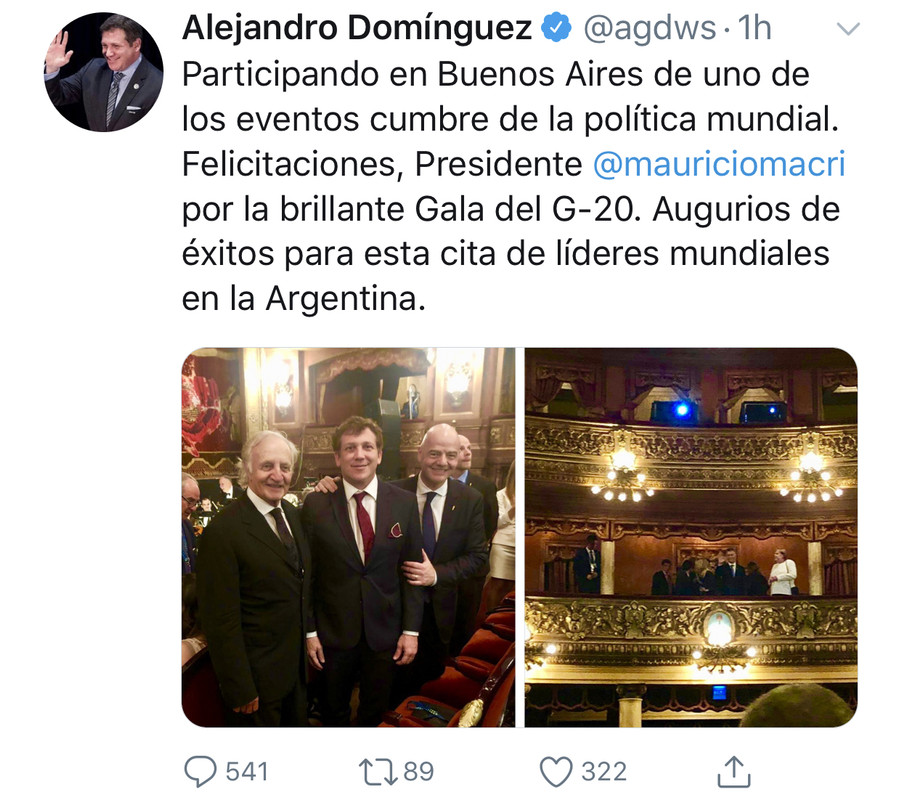Viewport: 902px width, 800px height.
Task: Click the 1h timestamp
Action: pos(754,28)
